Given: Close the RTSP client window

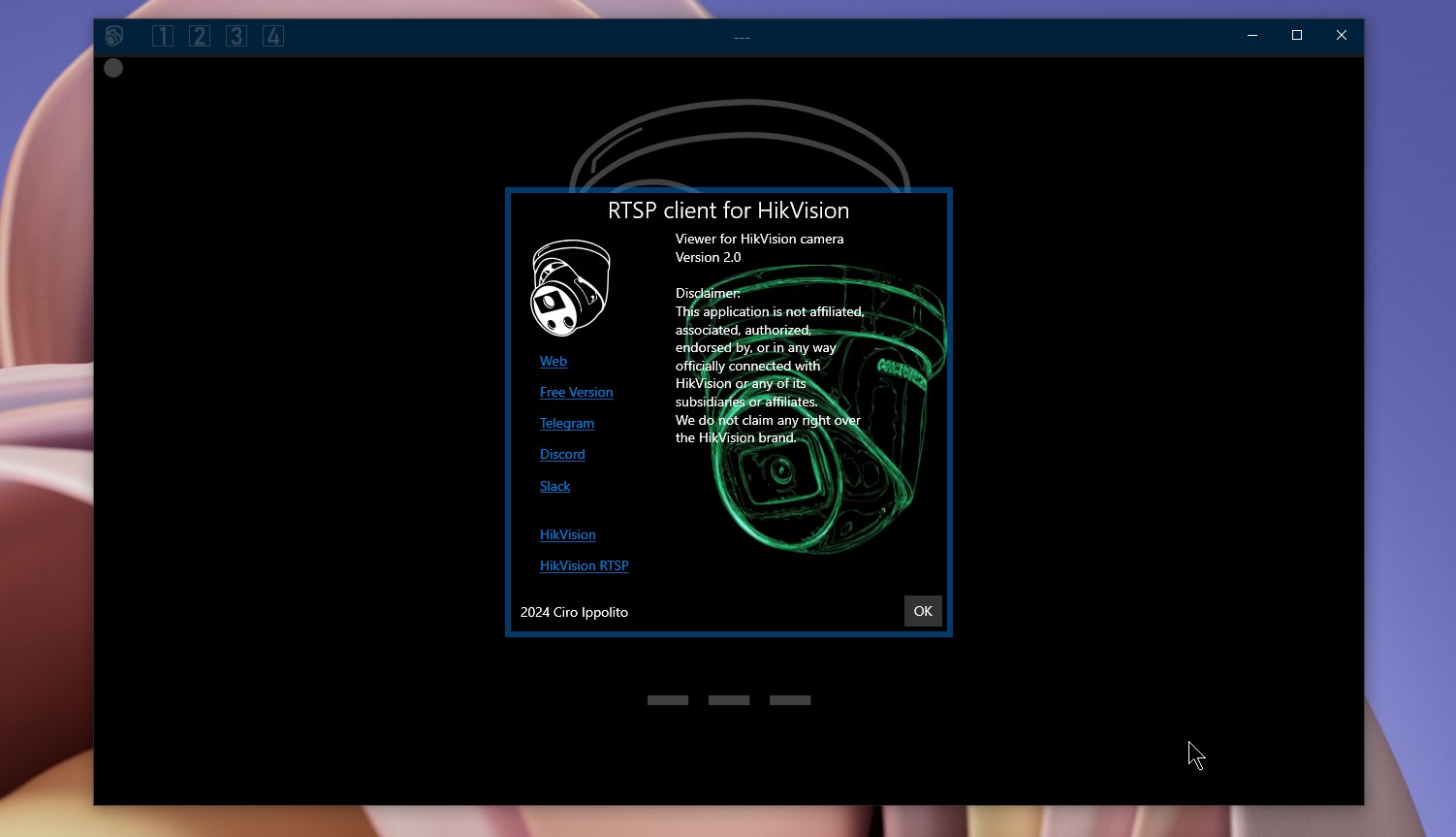Looking at the screenshot, I should pyautogui.click(x=1342, y=35).
